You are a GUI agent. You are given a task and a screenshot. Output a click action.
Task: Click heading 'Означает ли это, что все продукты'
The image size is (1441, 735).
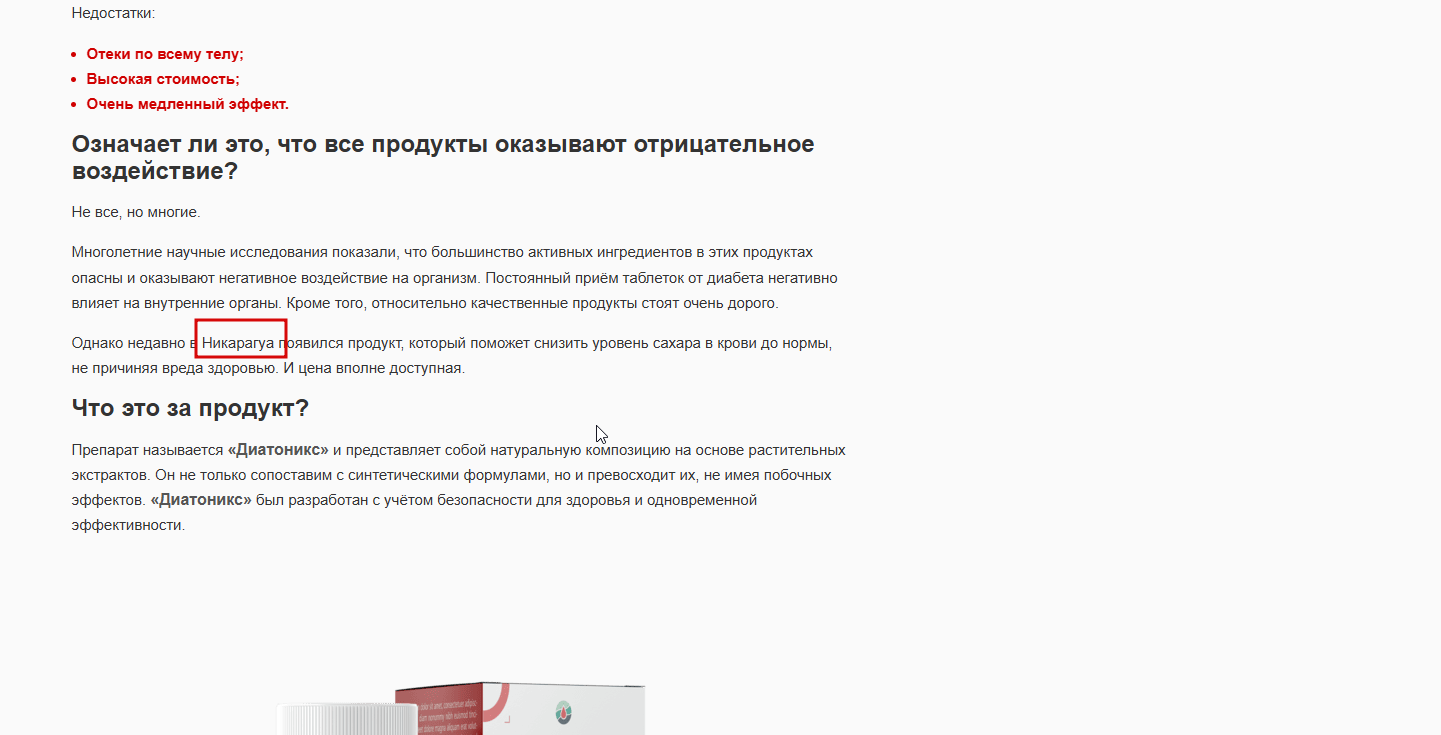pos(443,157)
